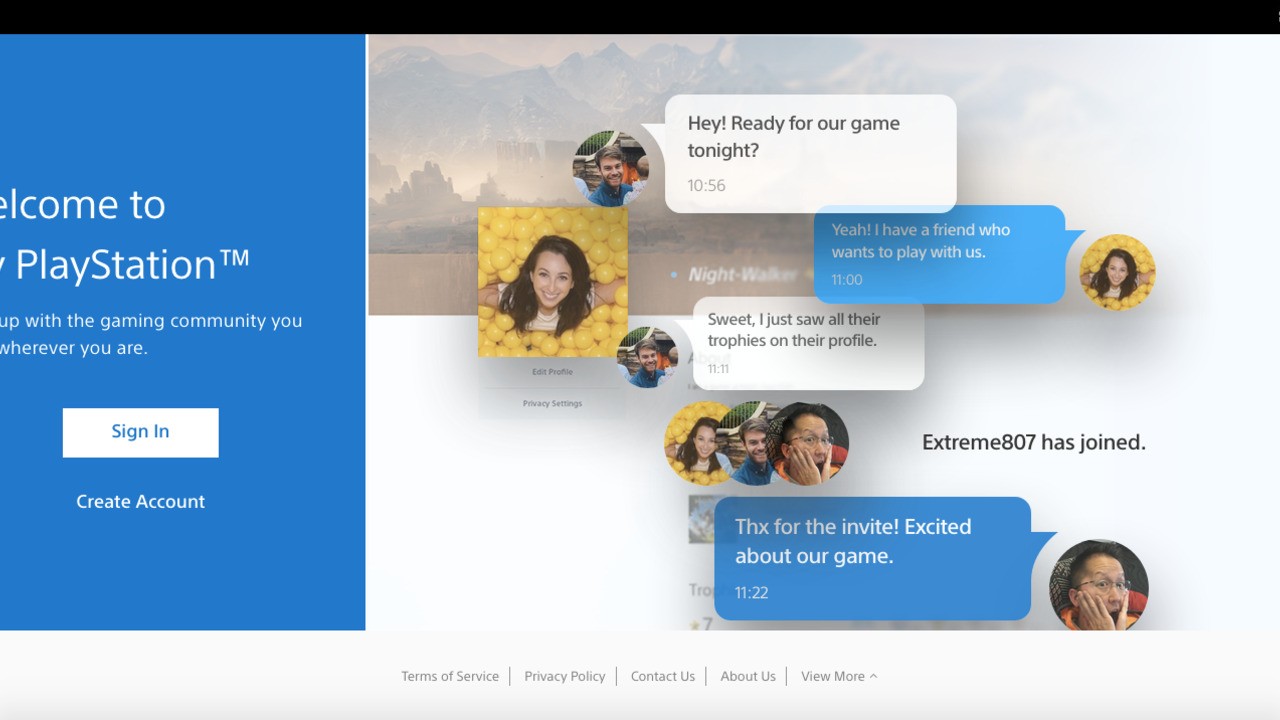This screenshot has width=1280, height=720.
Task: Open the Terms of Service page
Action: click(450, 676)
